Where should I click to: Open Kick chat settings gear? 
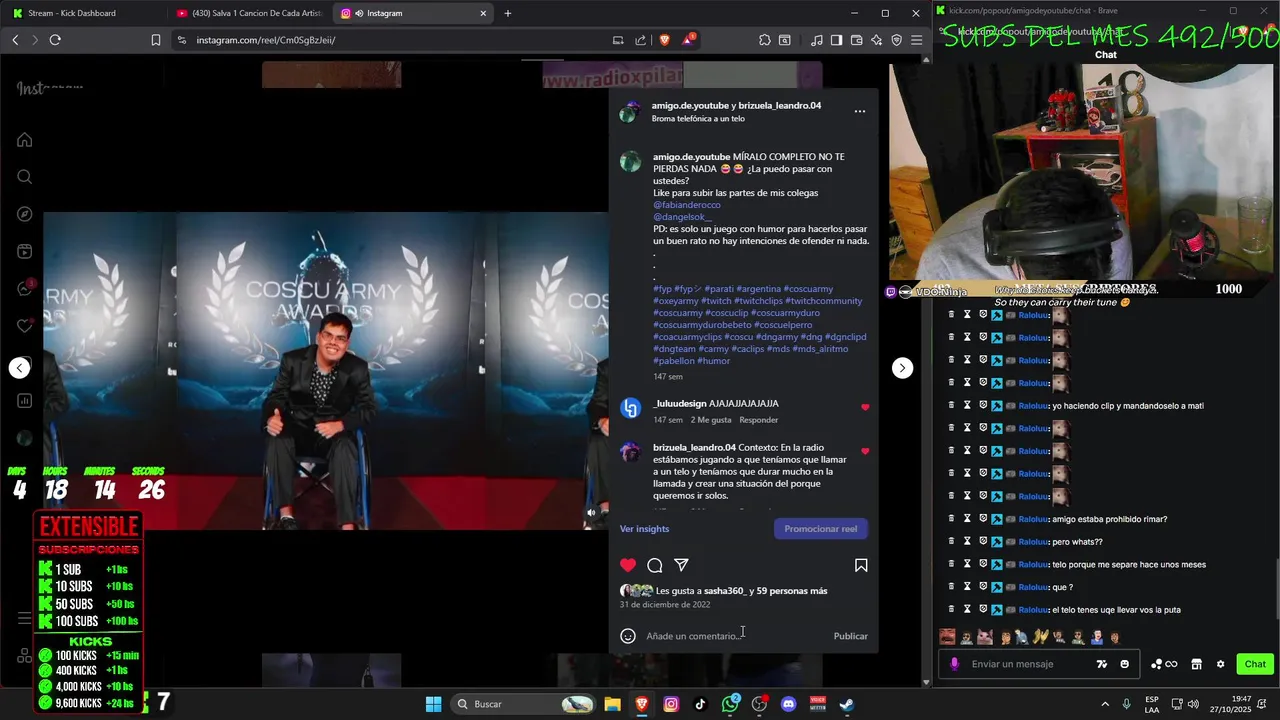click(x=1220, y=664)
